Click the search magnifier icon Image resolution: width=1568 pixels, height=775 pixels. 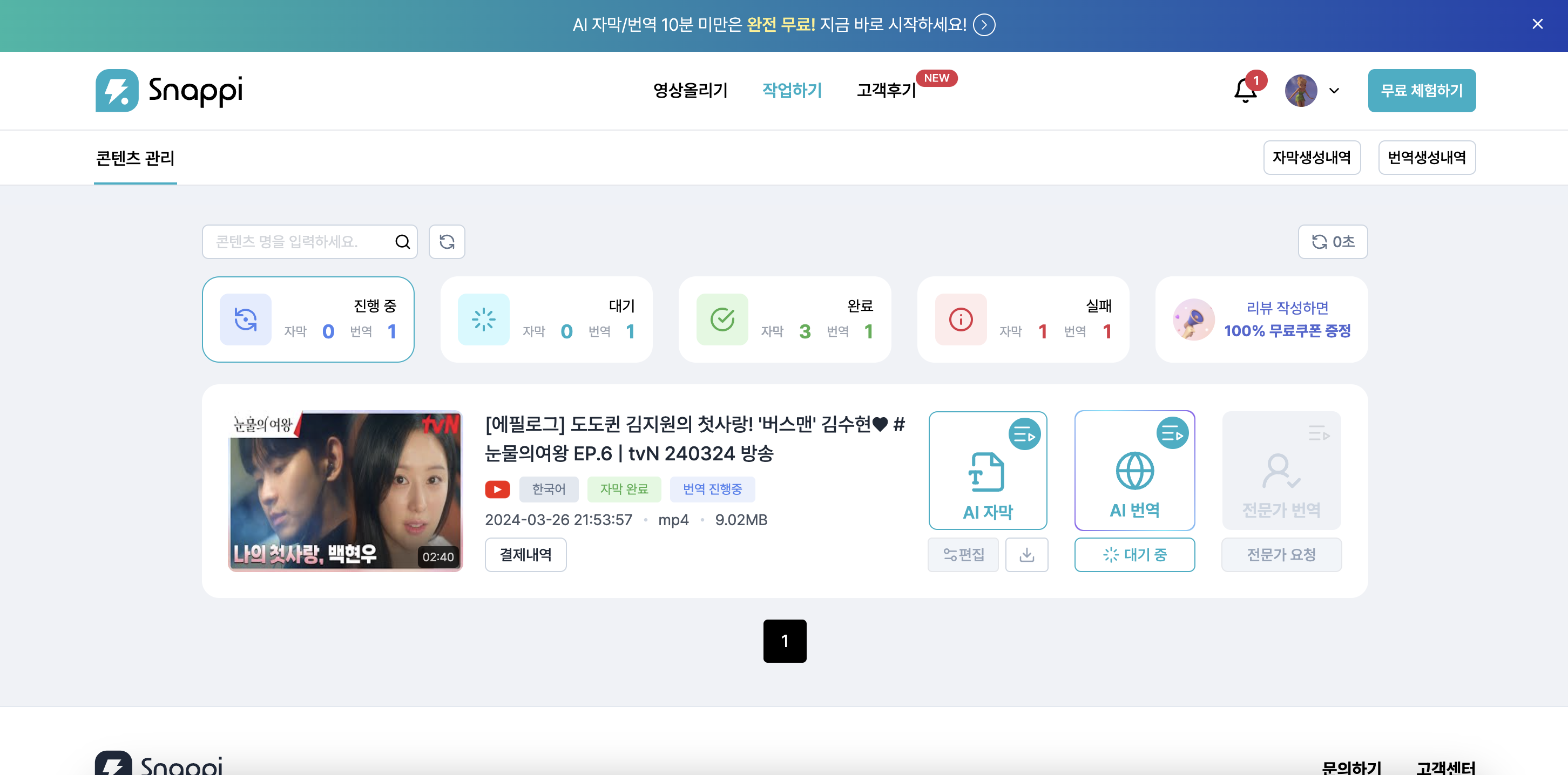click(x=402, y=241)
